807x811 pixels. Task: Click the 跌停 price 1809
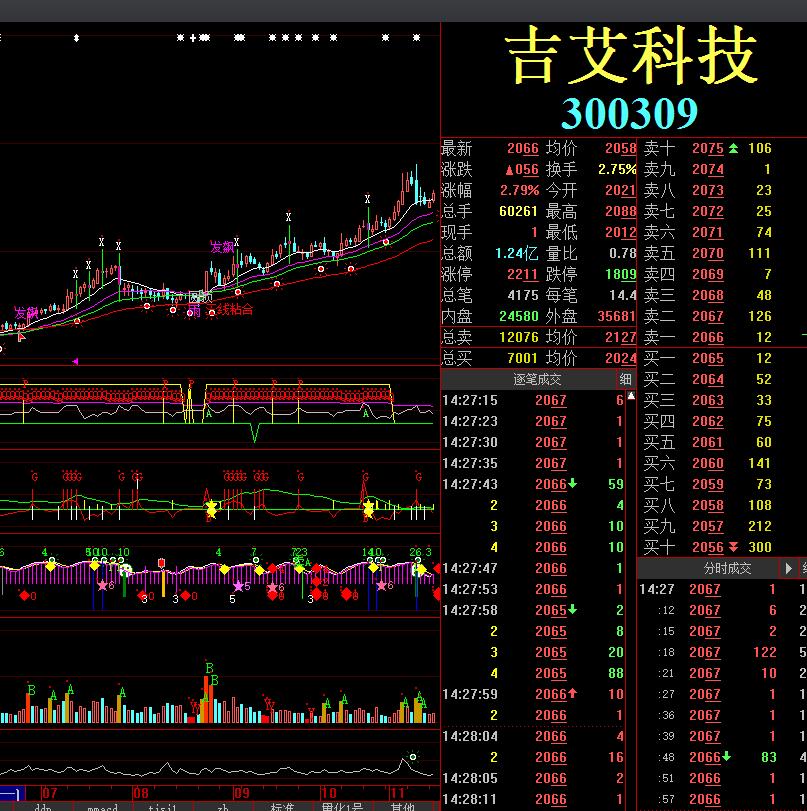(621, 275)
